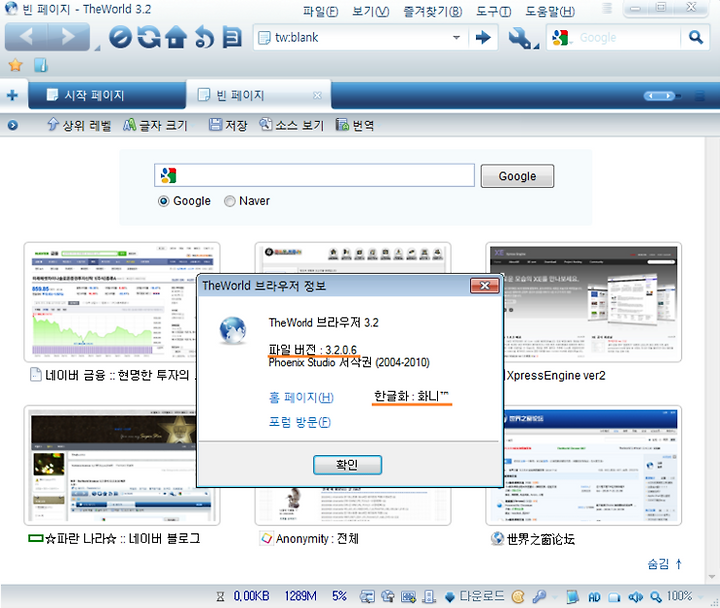This screenshot has height=608, width=720.
Task: Open favorites with the star icon
Action: [16, 65]
